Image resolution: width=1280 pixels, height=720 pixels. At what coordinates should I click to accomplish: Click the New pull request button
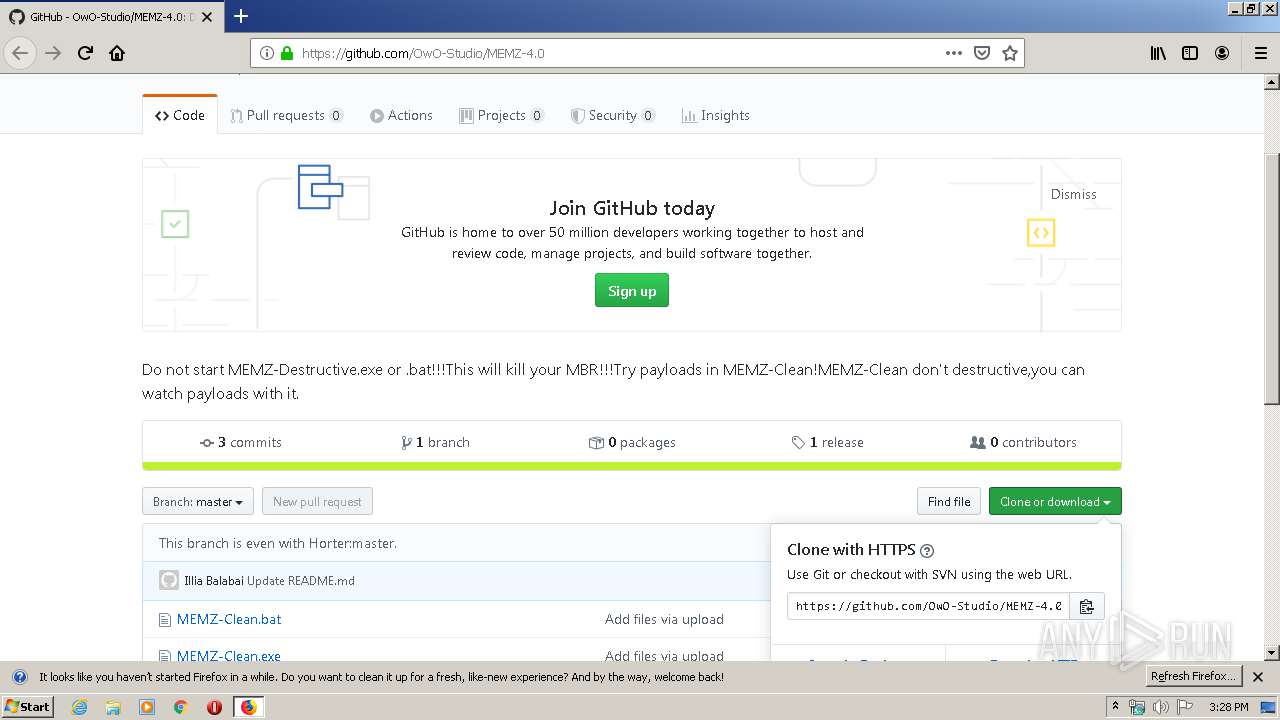317,502
